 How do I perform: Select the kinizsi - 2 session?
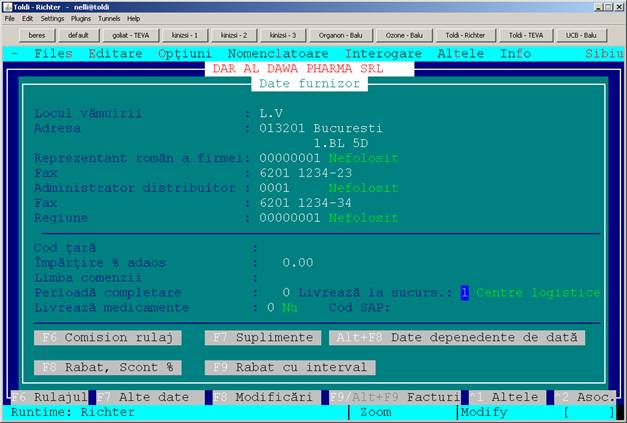[234, 35]
